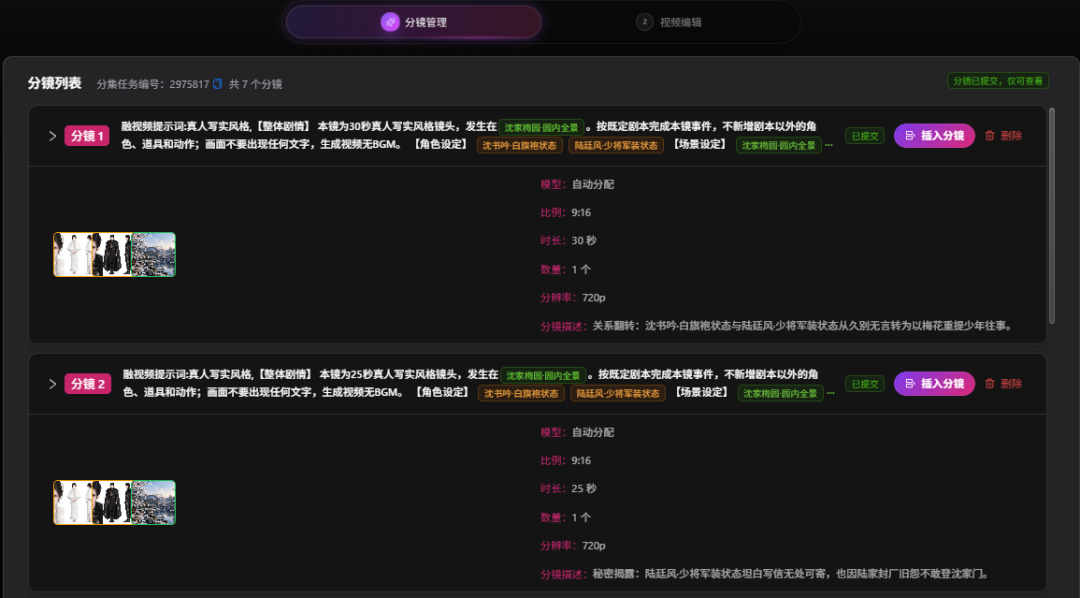
Task: Click 已提交 status tag on 分镜 1
Action: tap(865, 136)
